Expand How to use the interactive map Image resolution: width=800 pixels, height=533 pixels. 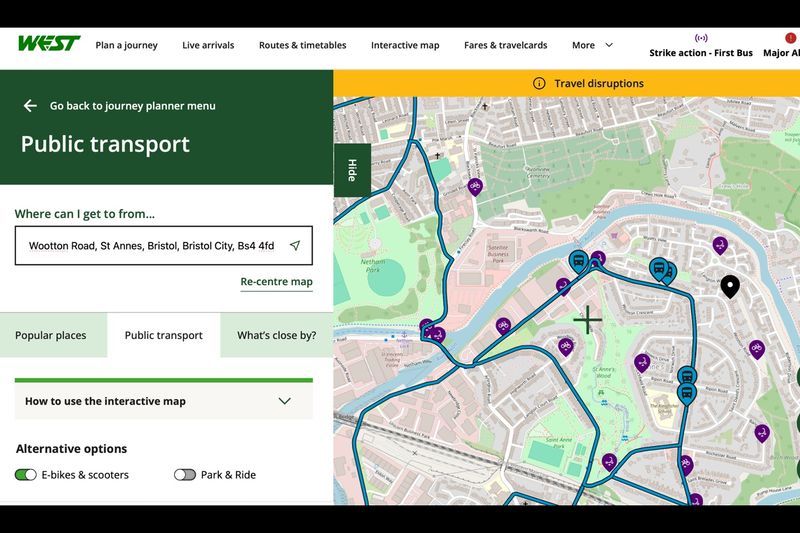[164, 401]
